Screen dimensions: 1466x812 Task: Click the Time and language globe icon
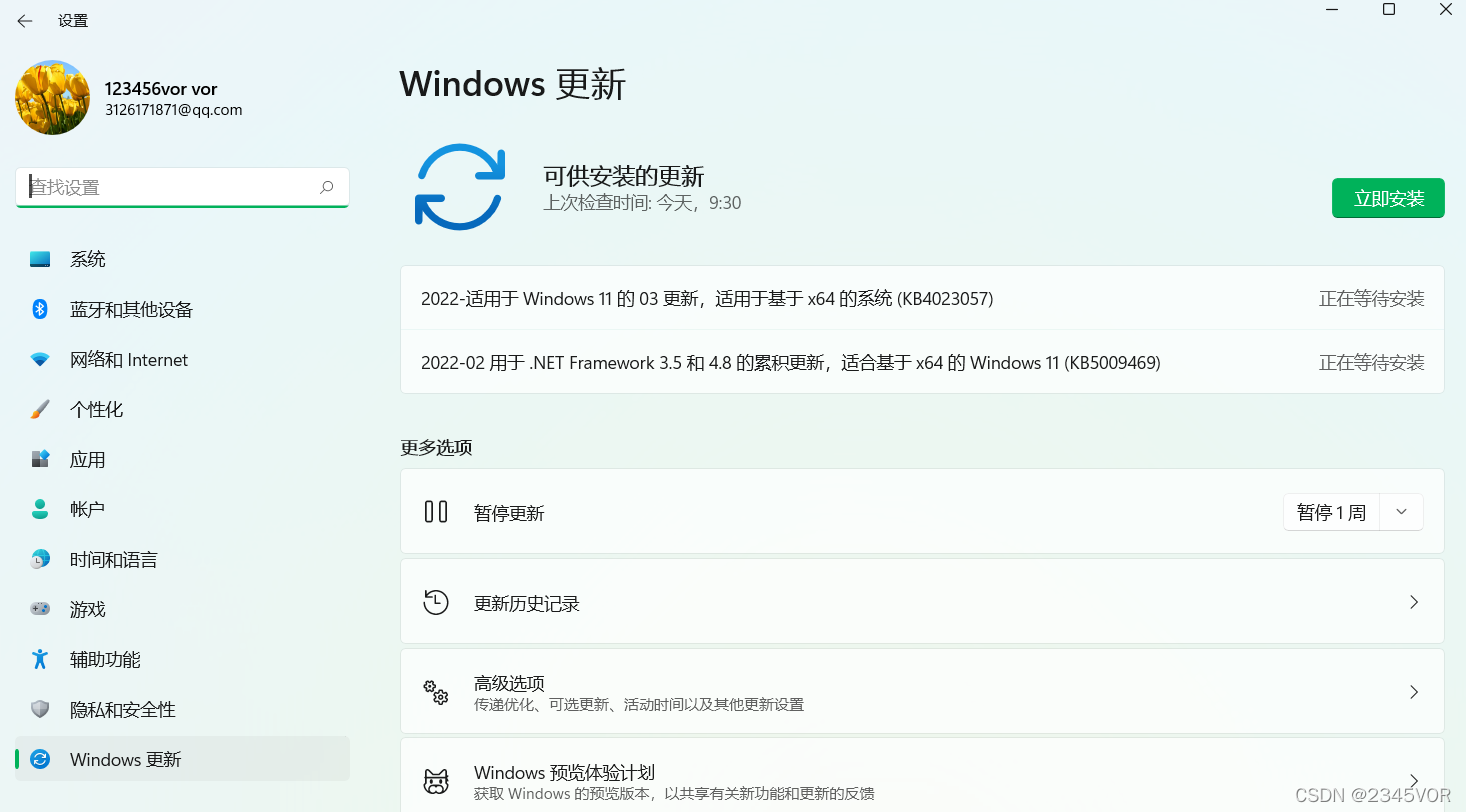click(x=40, y=559)
